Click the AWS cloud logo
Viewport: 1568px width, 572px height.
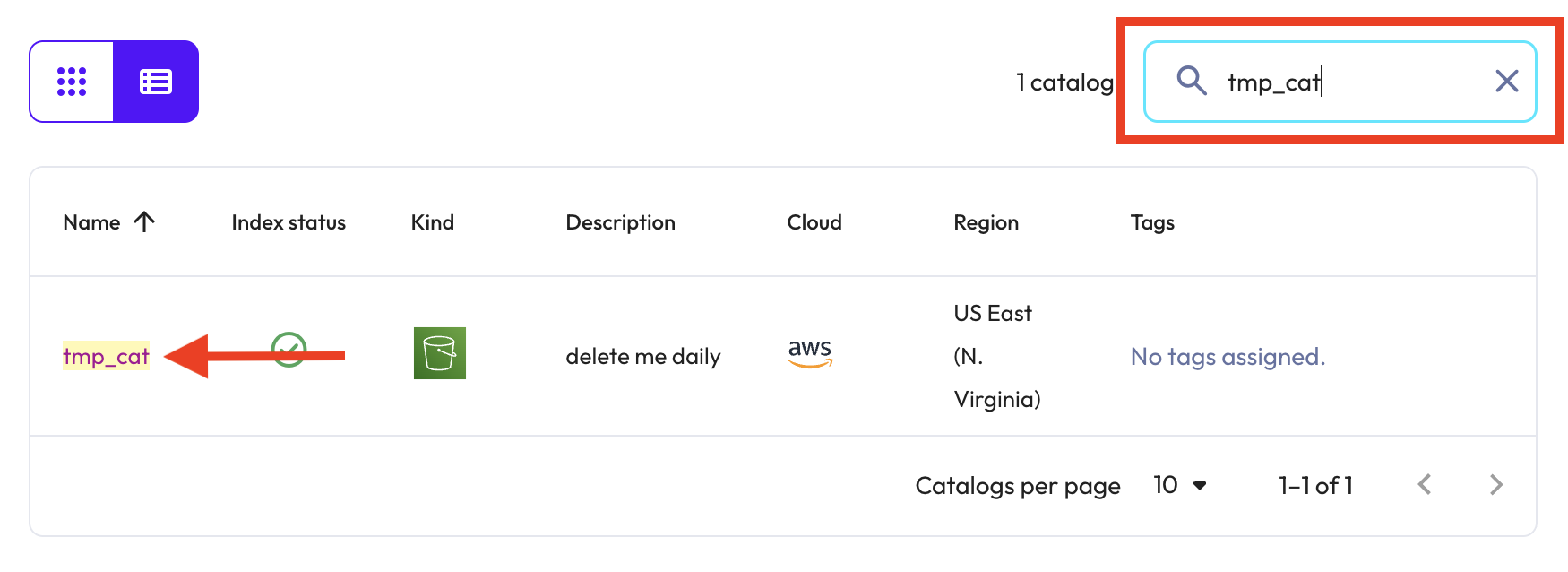pyautogui.click(x=810, y=352)
